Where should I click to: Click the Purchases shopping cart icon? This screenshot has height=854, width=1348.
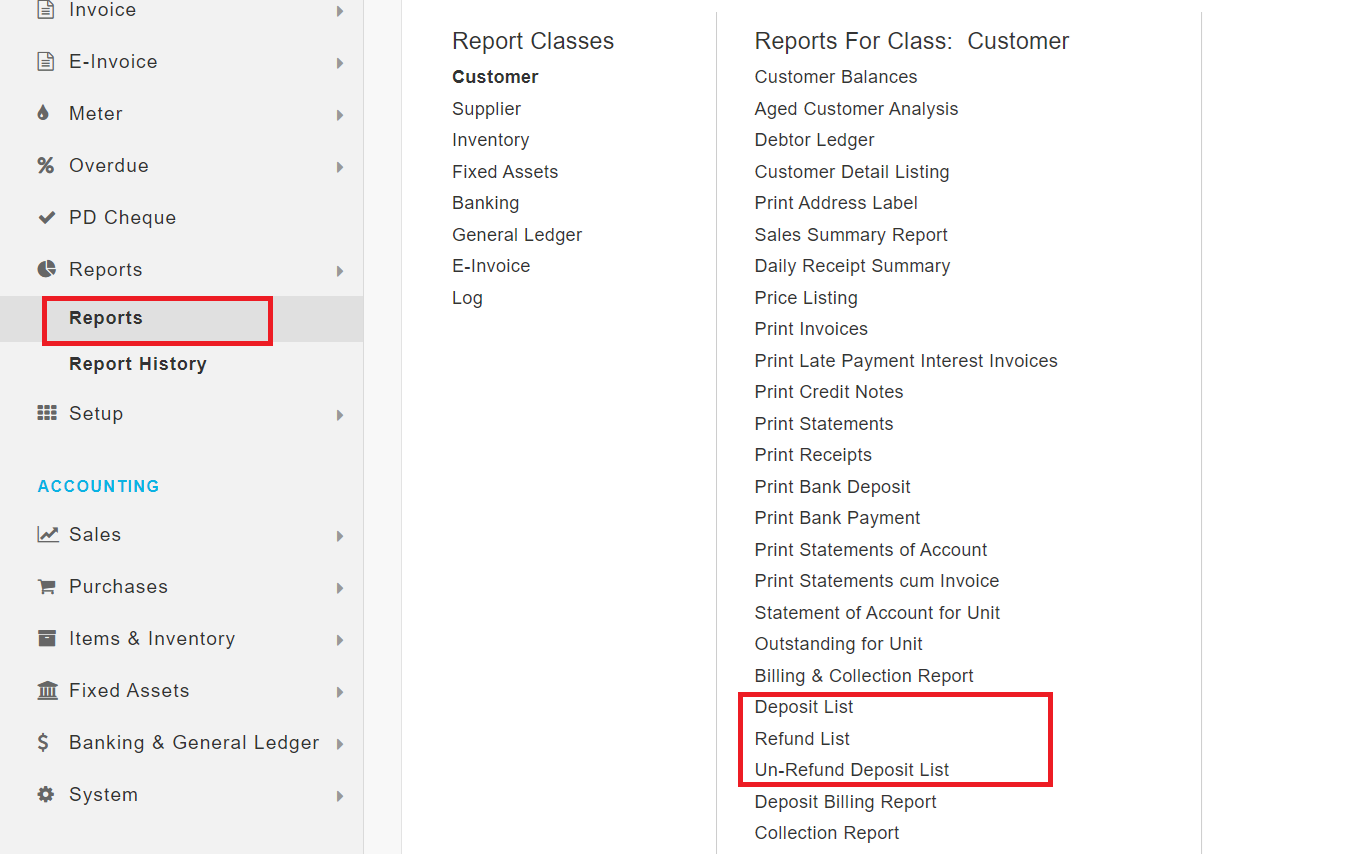click(46, 587)
